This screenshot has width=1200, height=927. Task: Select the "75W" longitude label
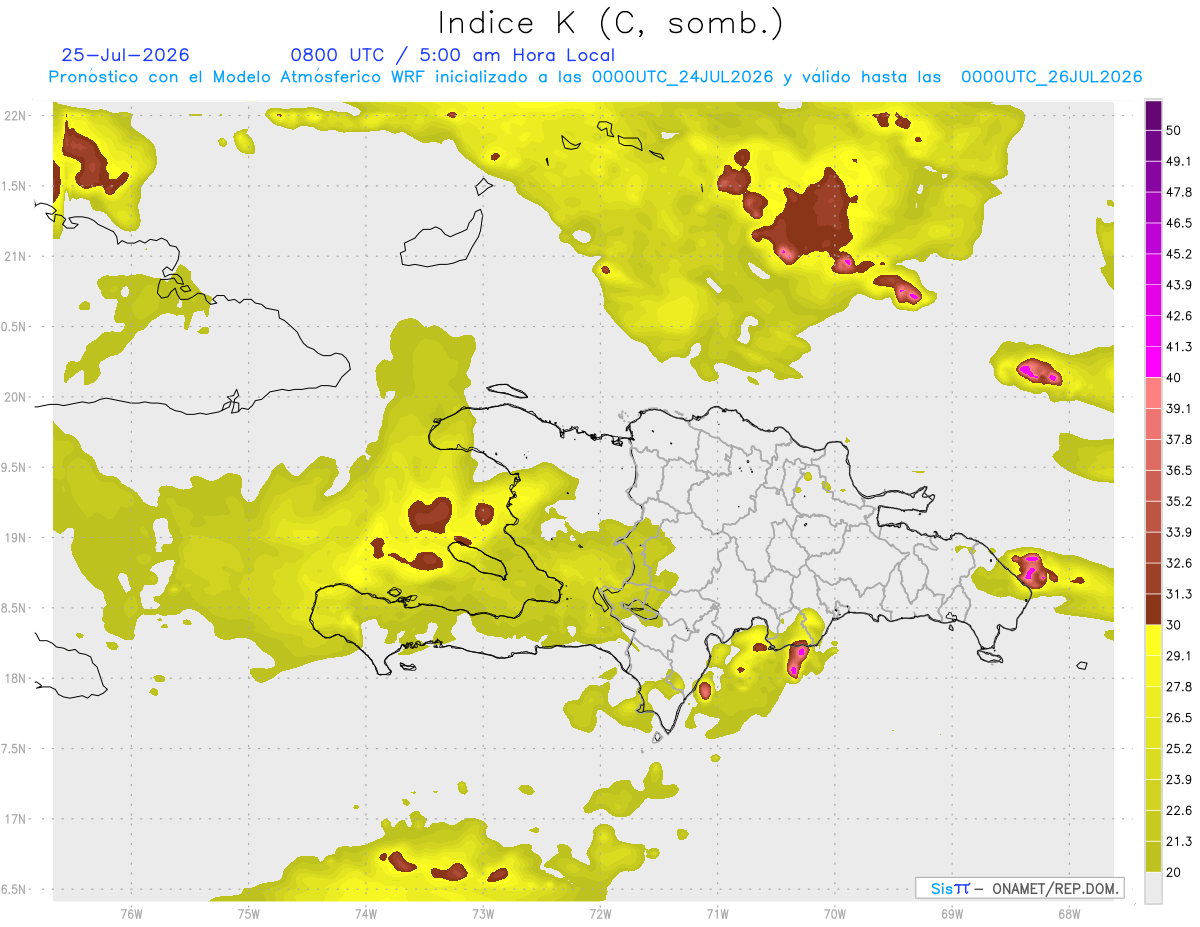pyautogui.click(x=248, y=913)
